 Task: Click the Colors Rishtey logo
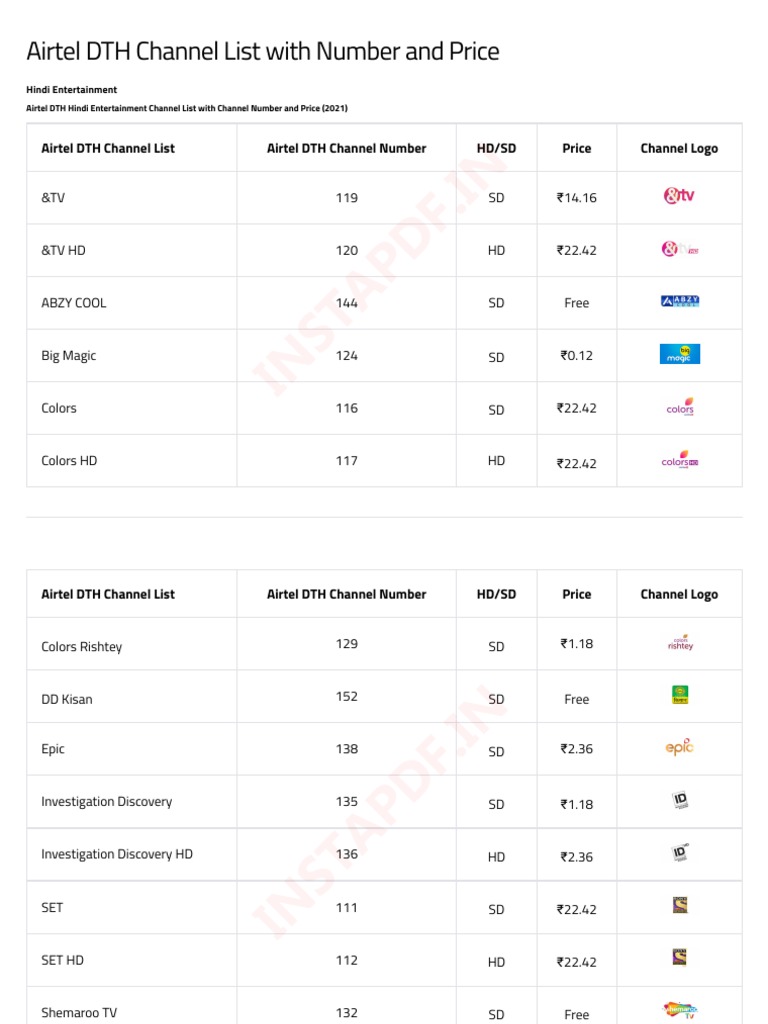point(679,643)
